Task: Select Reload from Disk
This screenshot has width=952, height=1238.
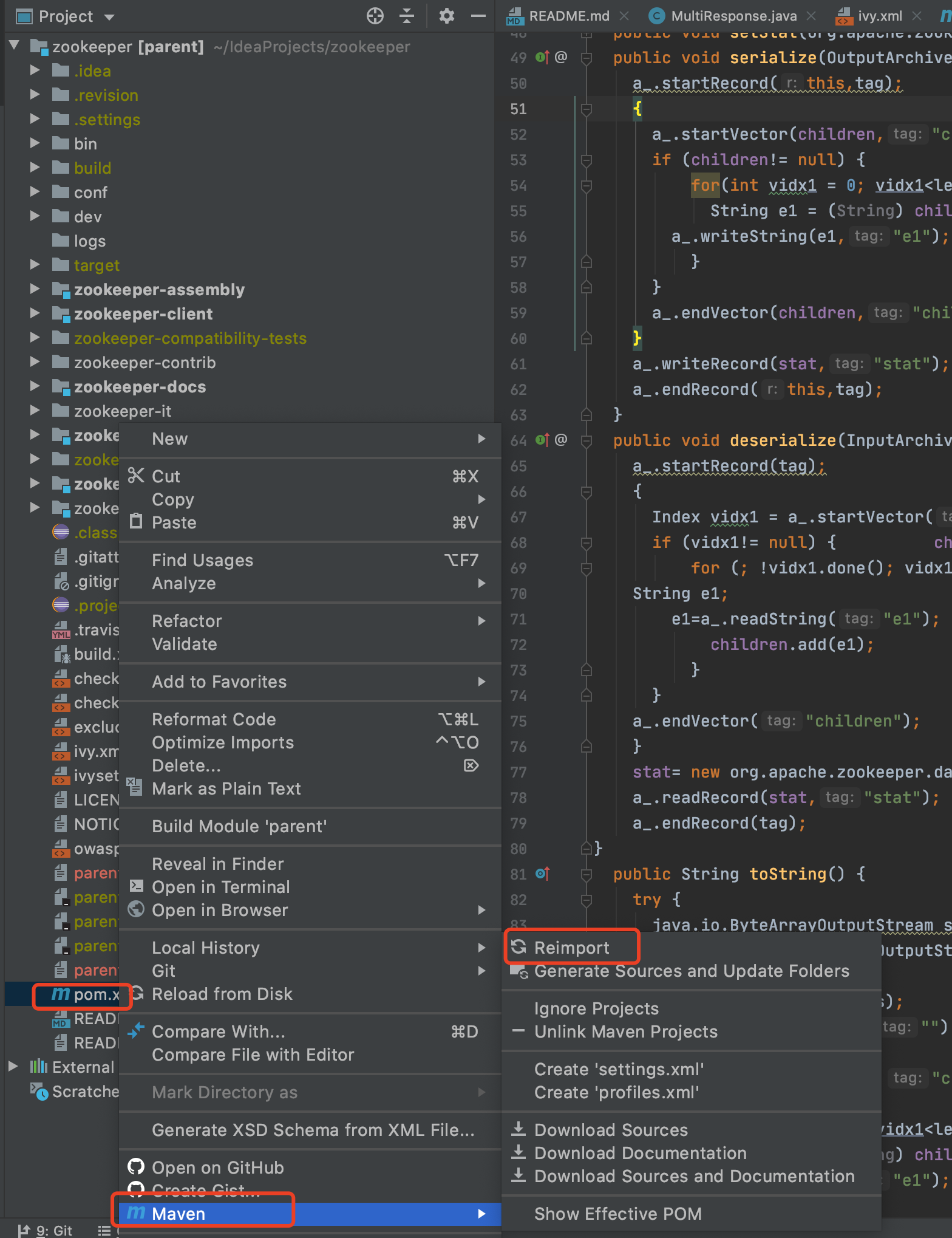Action: [x=310, y=994]
